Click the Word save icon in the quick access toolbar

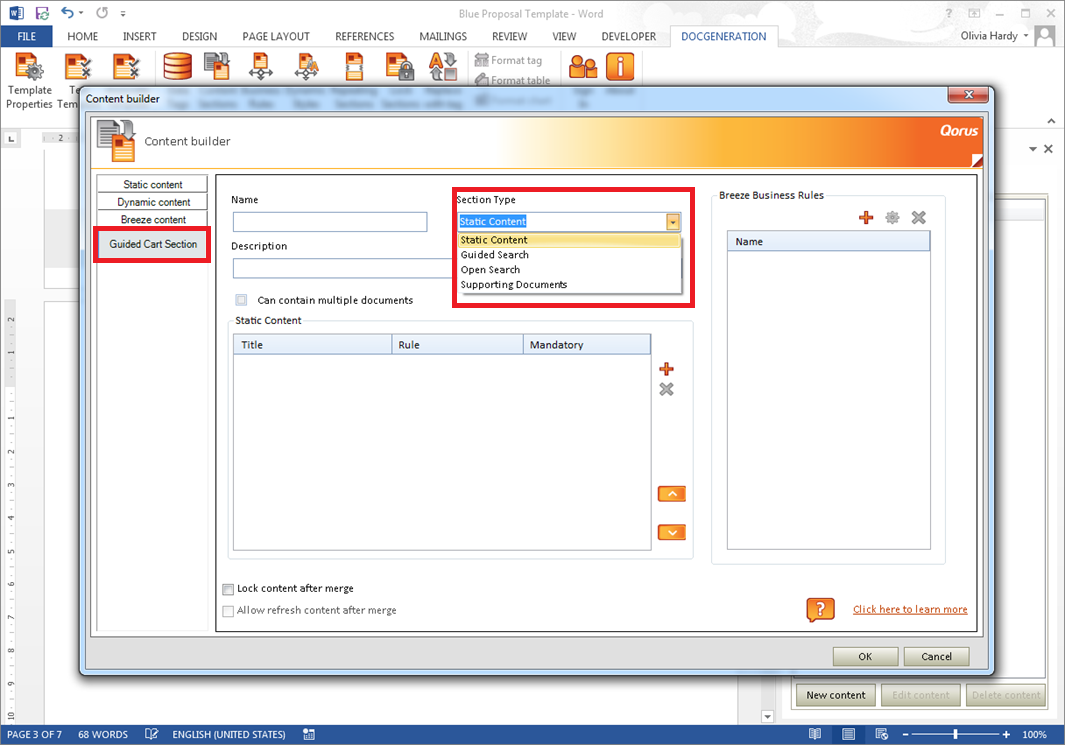42,13
